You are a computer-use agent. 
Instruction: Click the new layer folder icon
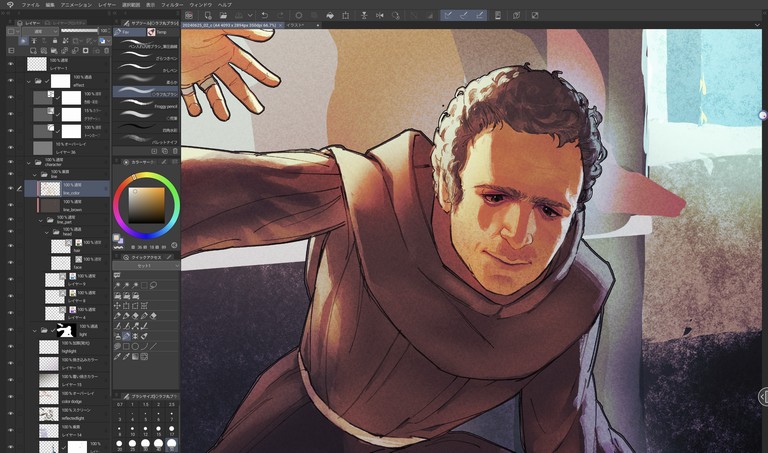click(x=54, y=51)
